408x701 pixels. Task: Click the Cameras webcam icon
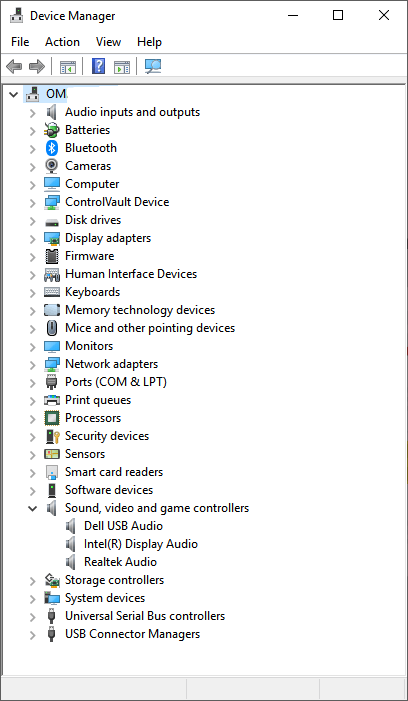click(52, 166)
